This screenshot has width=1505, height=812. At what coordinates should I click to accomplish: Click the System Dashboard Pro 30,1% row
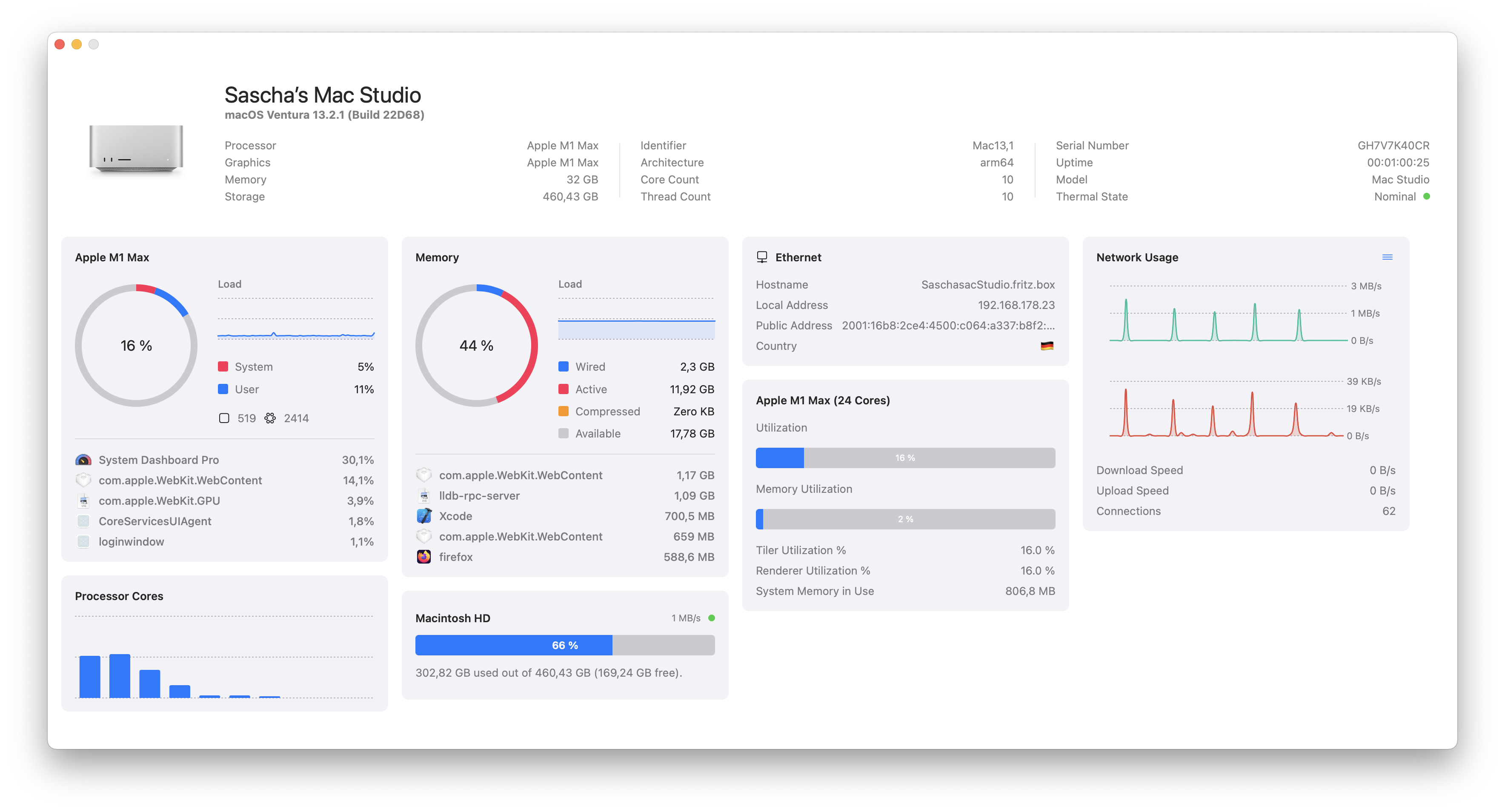click(x=224, y=460)
